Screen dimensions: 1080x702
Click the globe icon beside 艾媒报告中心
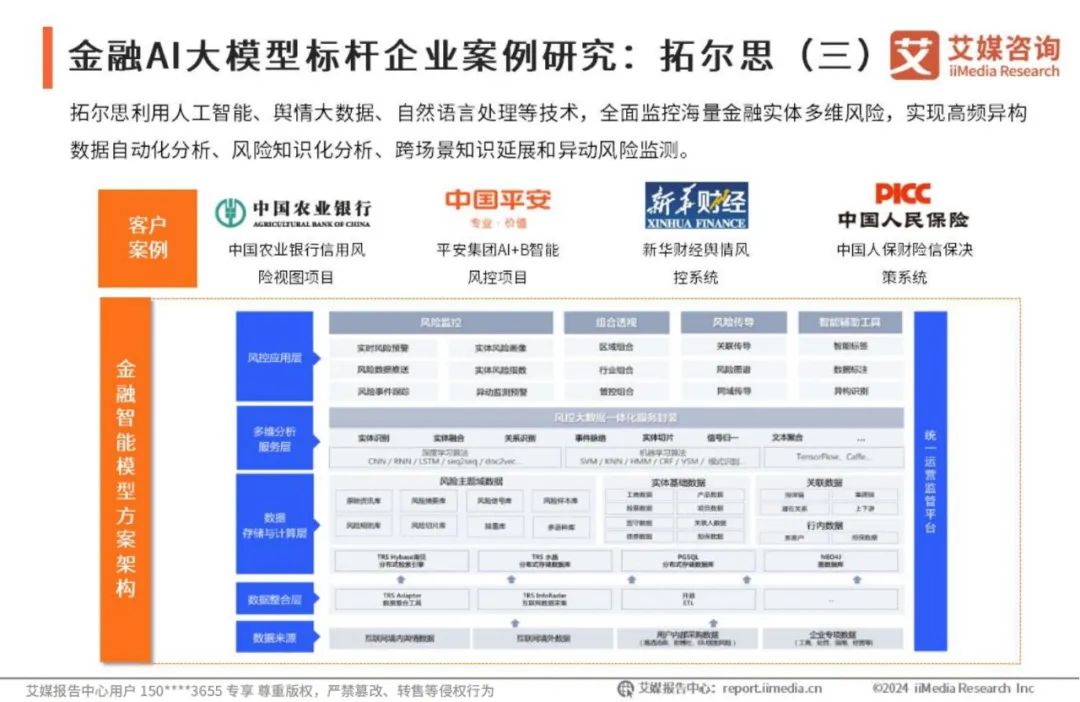(x=625, y=688)
